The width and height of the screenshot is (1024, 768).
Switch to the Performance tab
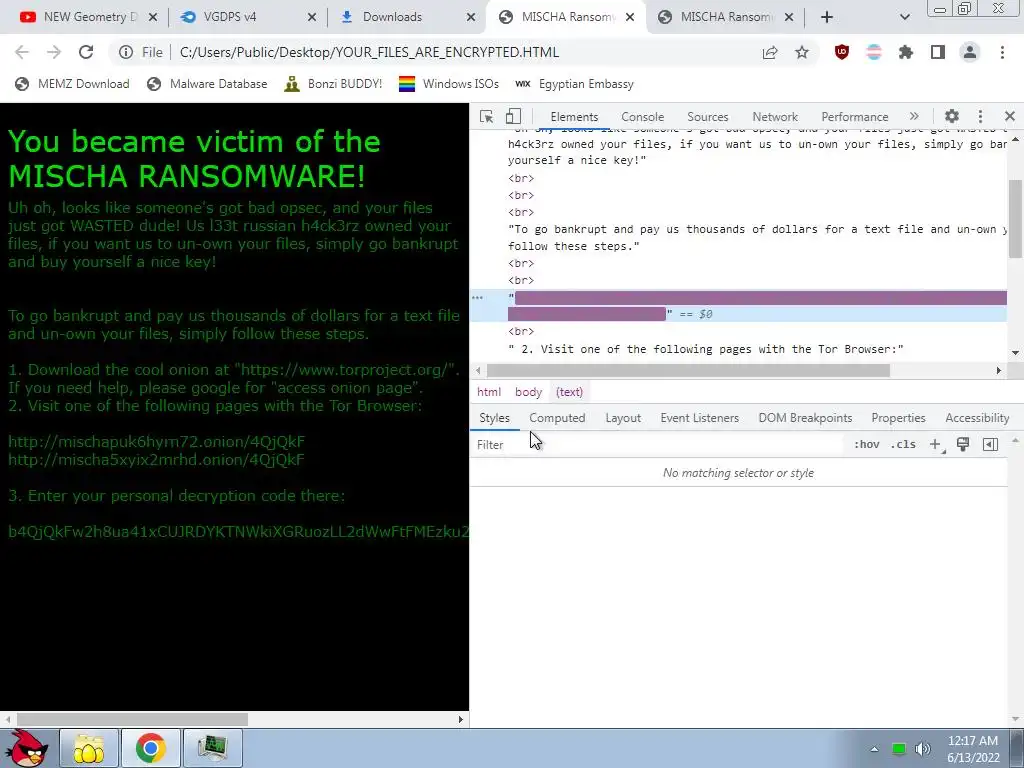(854, 117)
